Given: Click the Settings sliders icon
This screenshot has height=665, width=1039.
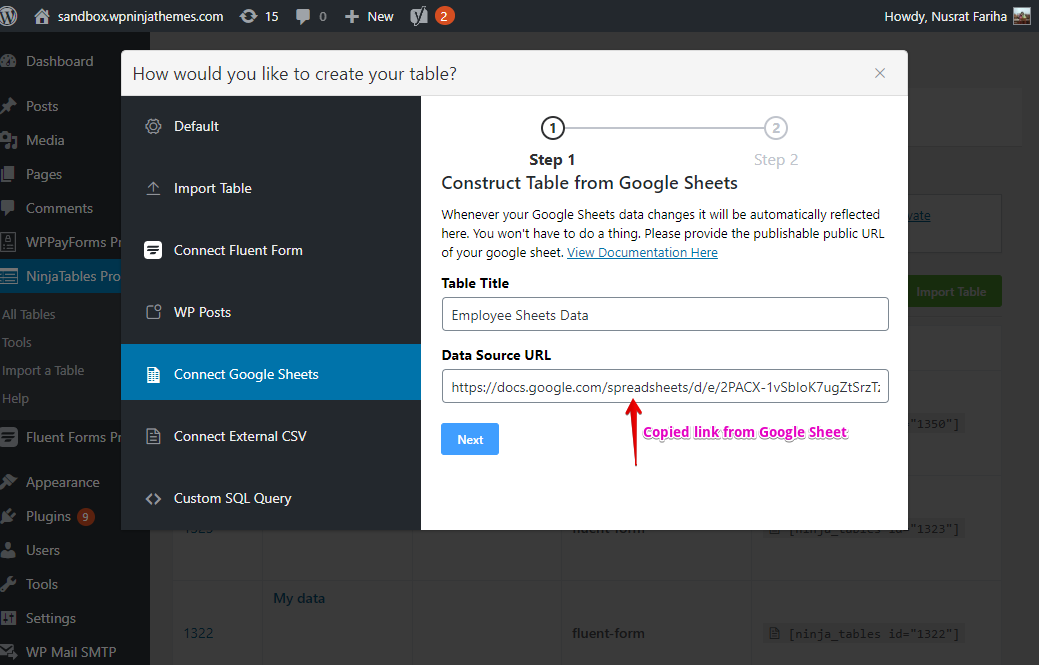Looking at the screenshot, I should pyautogui.click(x=8, y=618).
